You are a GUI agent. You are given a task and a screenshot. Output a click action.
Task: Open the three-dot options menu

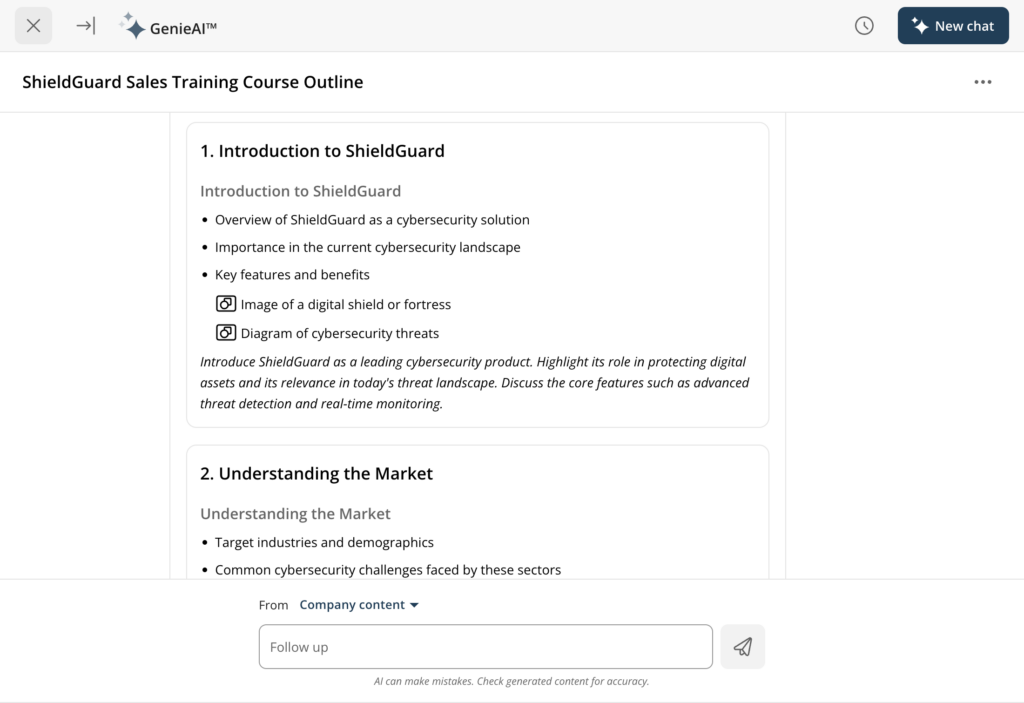pos(983,82)
